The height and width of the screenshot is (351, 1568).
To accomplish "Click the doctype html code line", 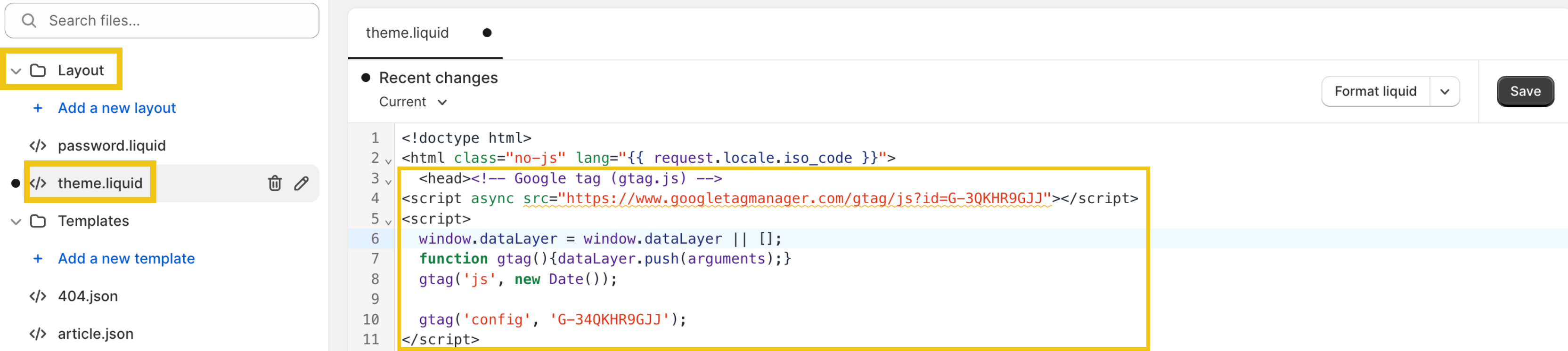I will pos(466,138).
